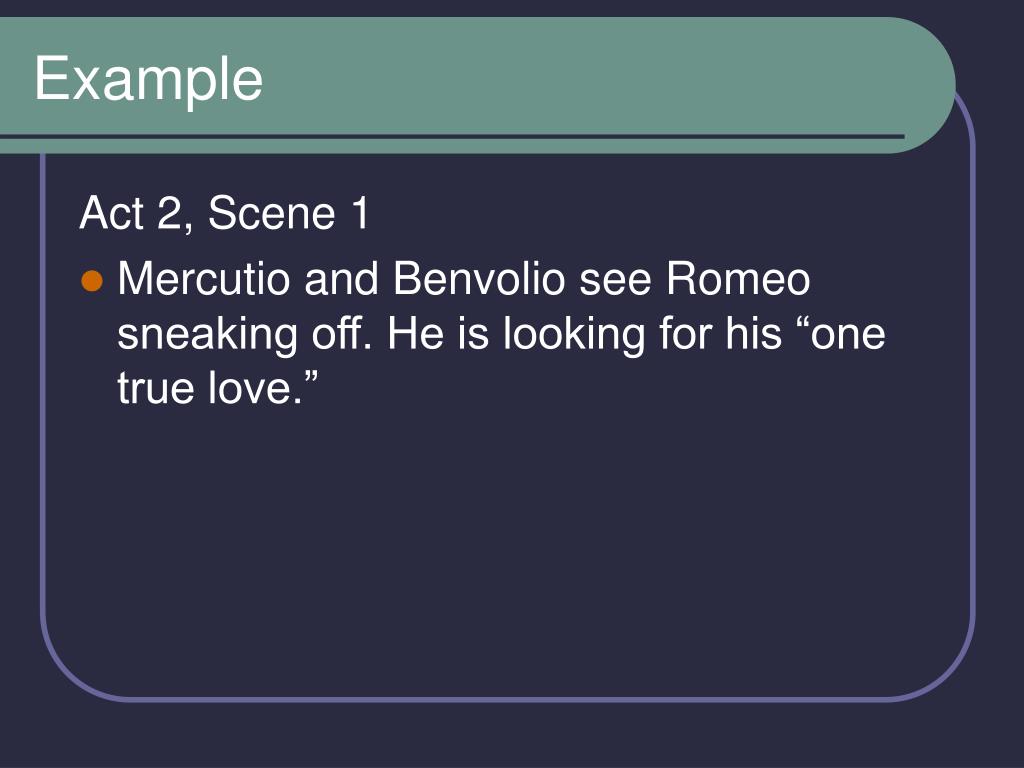Click the word "Romeo"

pos(738,278)
